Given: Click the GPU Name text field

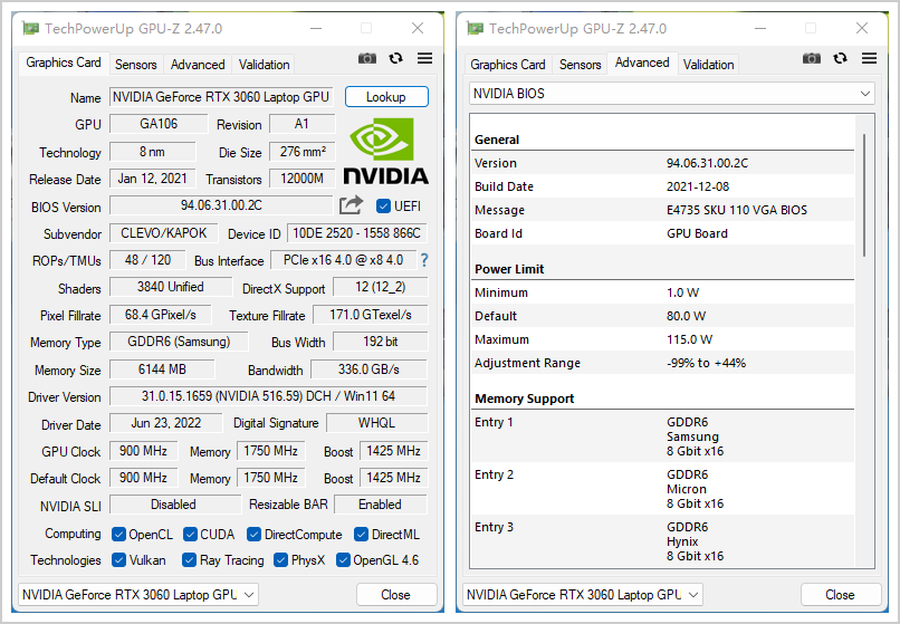Looking at the screenshot, I should click(220, 97).
